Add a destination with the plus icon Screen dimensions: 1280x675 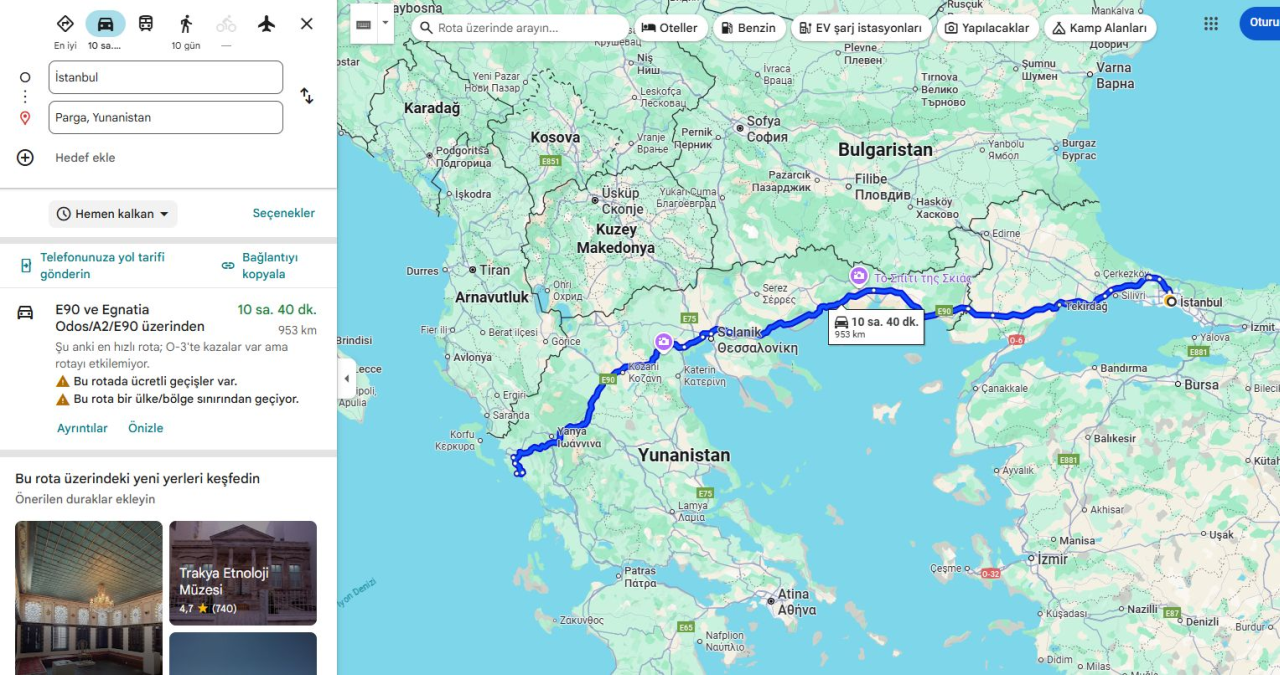point(25,157)
